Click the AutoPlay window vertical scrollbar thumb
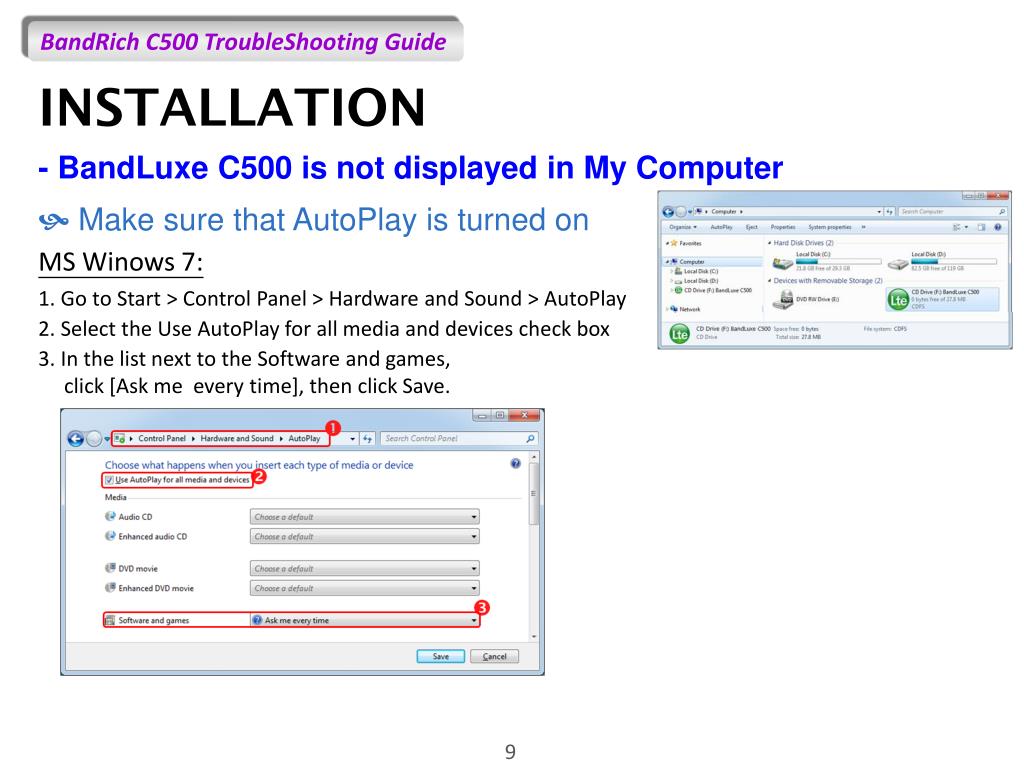Viewport: 1024px width, 768px height. click(x=534, y=494)
